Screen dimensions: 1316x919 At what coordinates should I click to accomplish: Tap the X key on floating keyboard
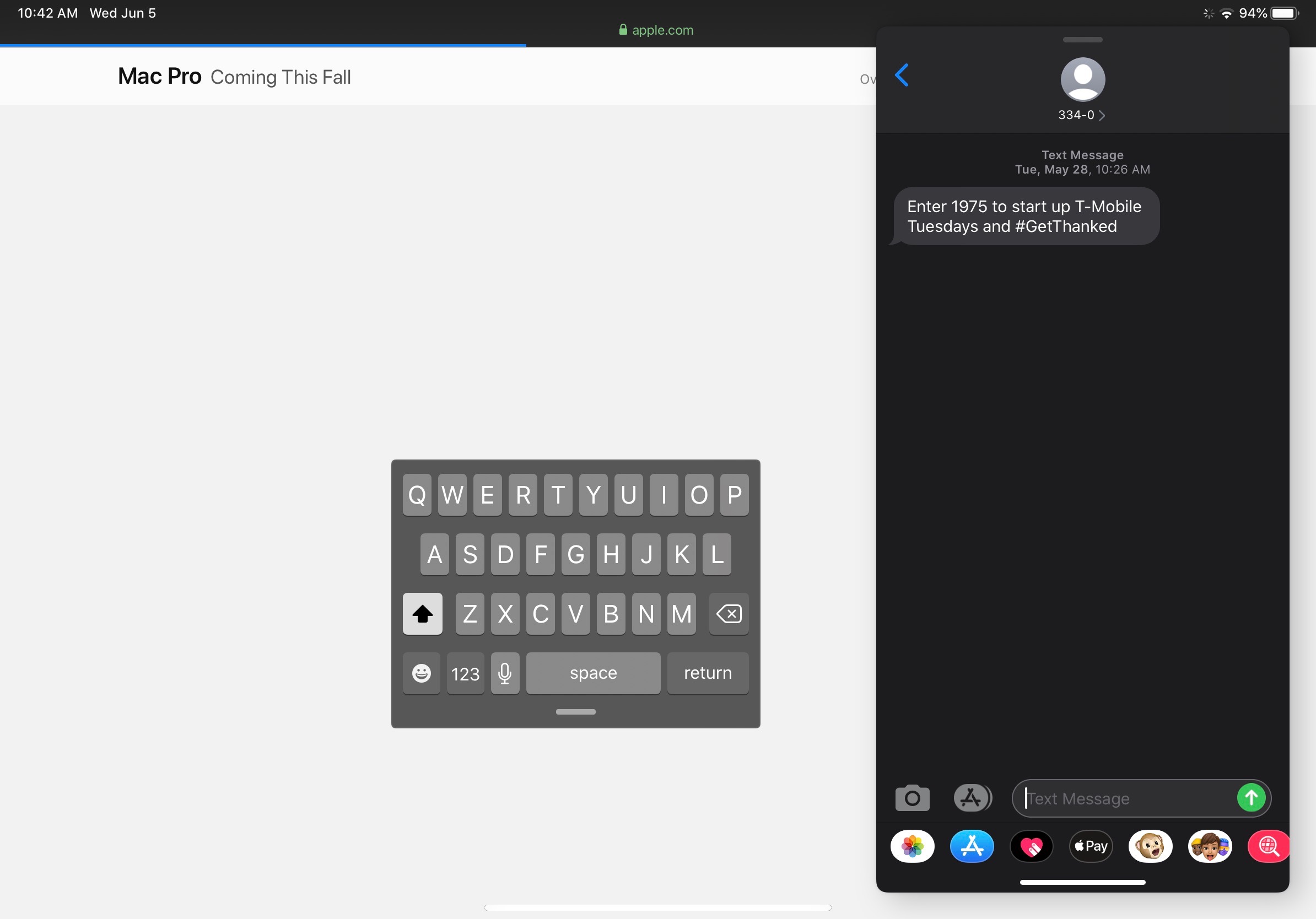coord(505,614)
